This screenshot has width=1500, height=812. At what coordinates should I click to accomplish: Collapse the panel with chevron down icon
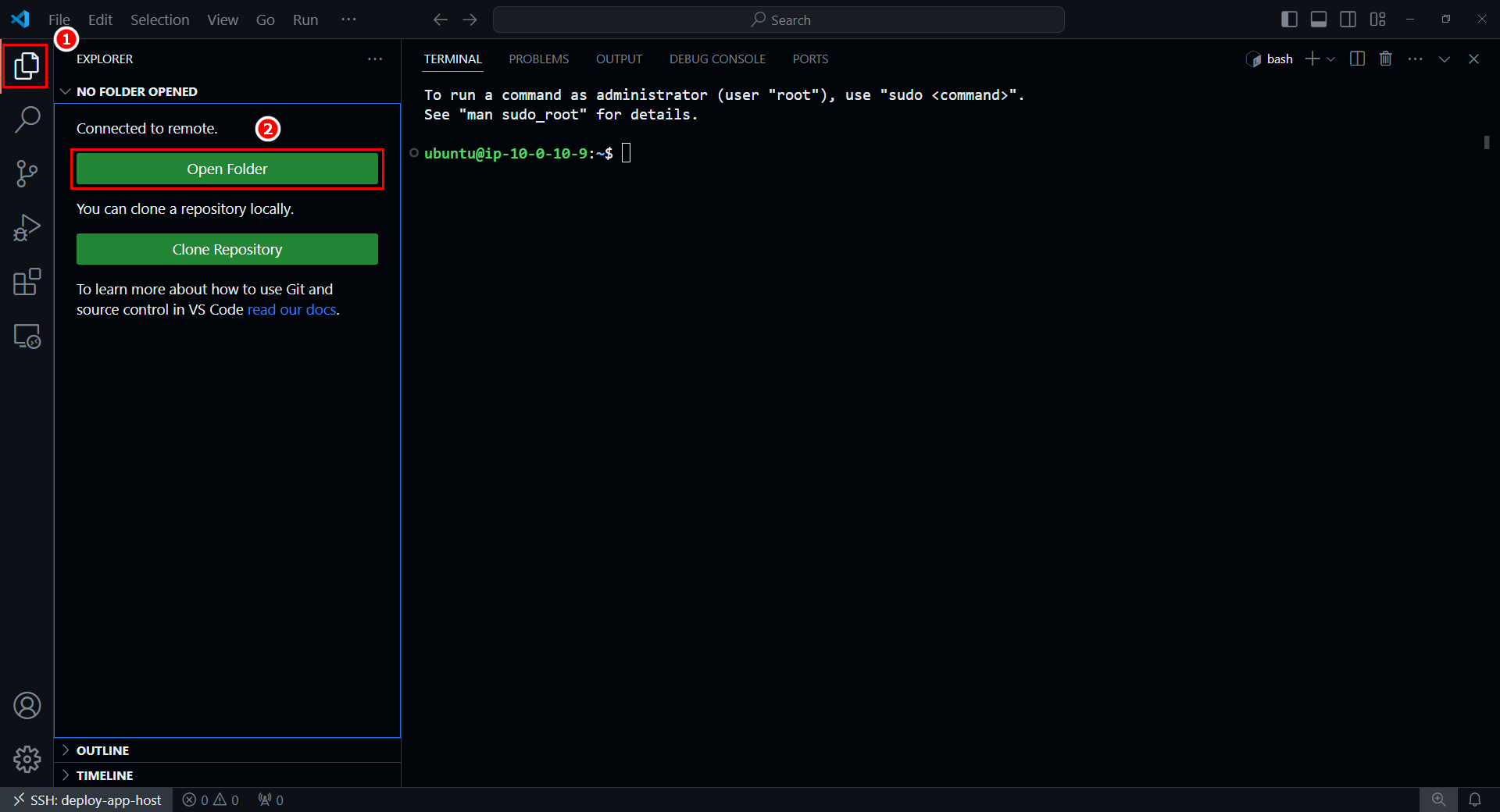pos(1445,59)
